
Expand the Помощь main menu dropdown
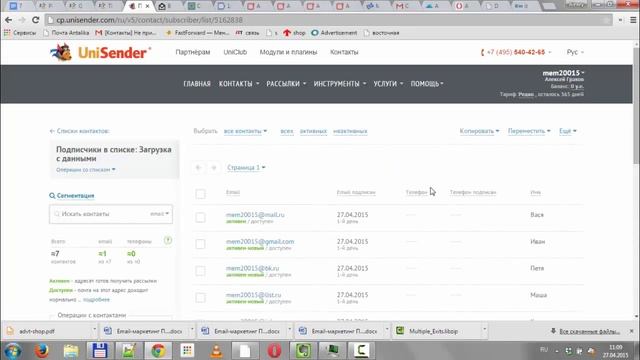[x=427, y=84]
